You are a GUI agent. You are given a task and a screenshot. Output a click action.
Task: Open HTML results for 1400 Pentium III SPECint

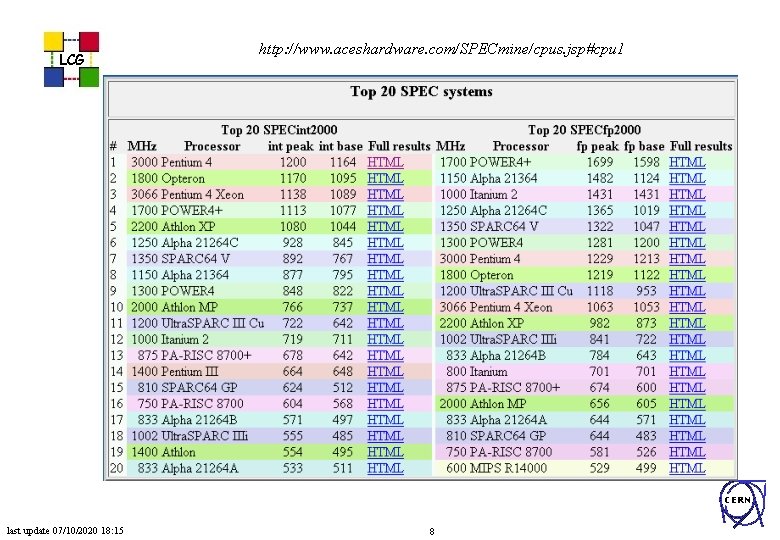pos(385,371)
